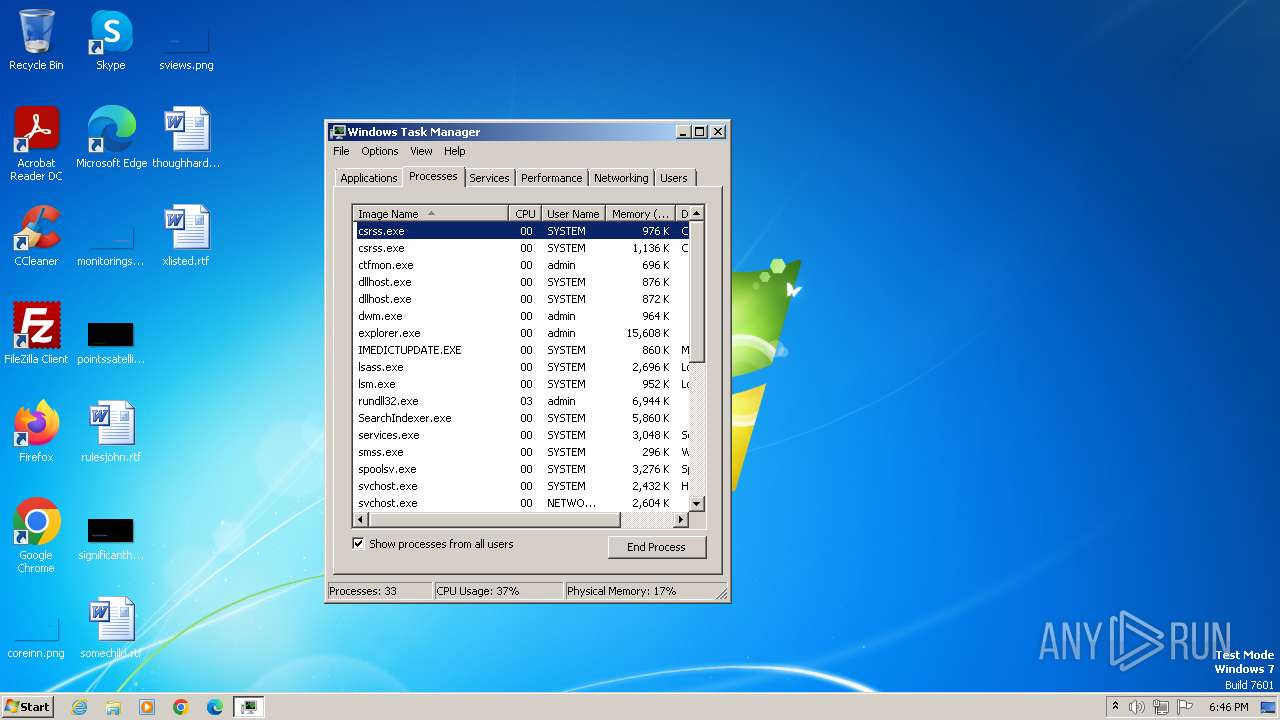Image resolution: width=1280 pixels, height=720 pixels.
Task: Click vertical scrollbar down arrow
Action: click(697, 504)
